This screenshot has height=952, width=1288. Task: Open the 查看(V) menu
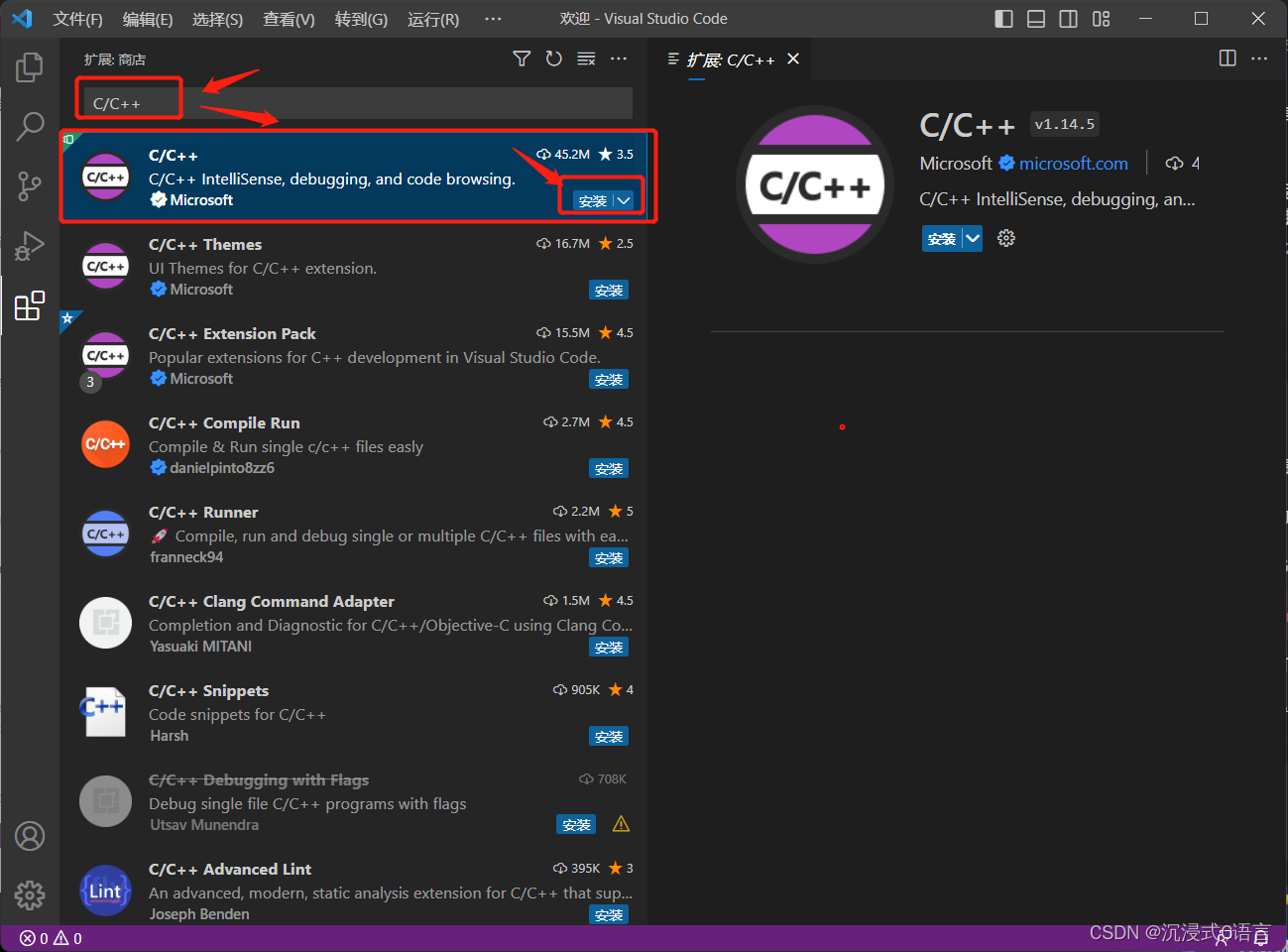(x=290, y=19)
